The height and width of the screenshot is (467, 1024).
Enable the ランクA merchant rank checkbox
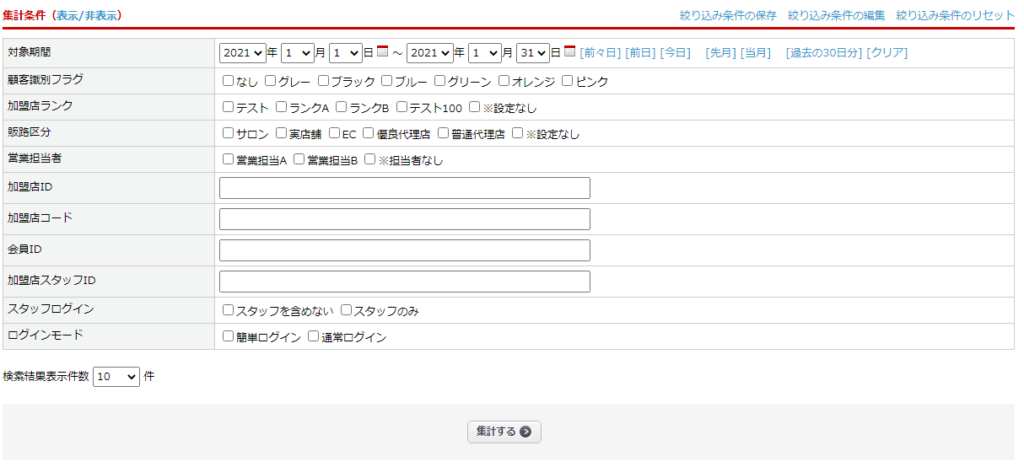pyautogui.click(x=281, y=107)
